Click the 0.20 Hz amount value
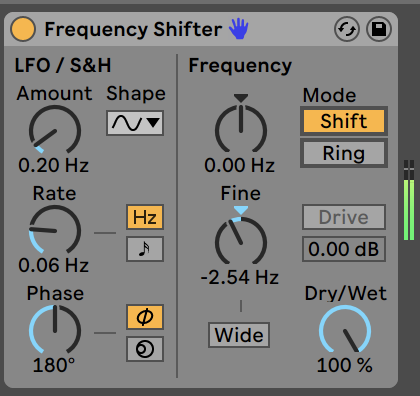The width and height of the screenshot is (420, 396). click(53, 165)
